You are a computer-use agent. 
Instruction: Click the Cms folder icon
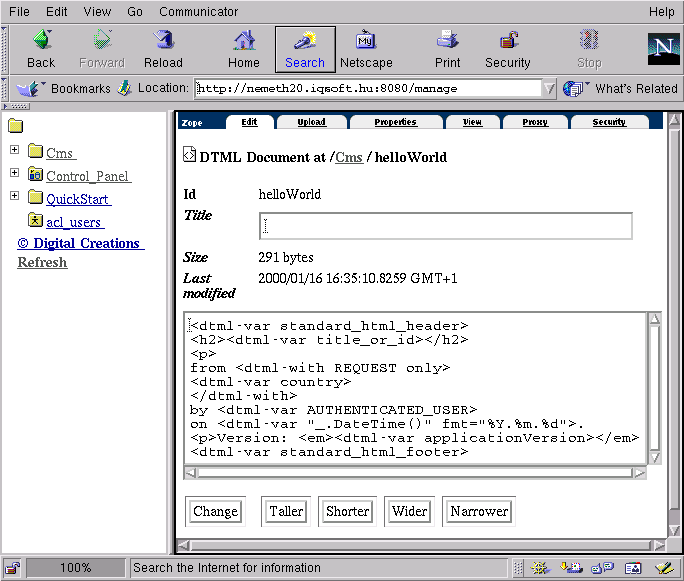tap(35, 151)
